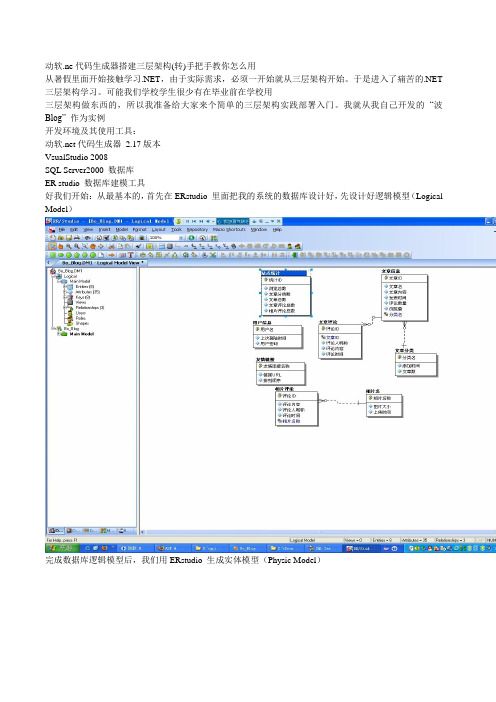Select the Be_Blog.DM1 Logical Model View tab

click(101, 263)
